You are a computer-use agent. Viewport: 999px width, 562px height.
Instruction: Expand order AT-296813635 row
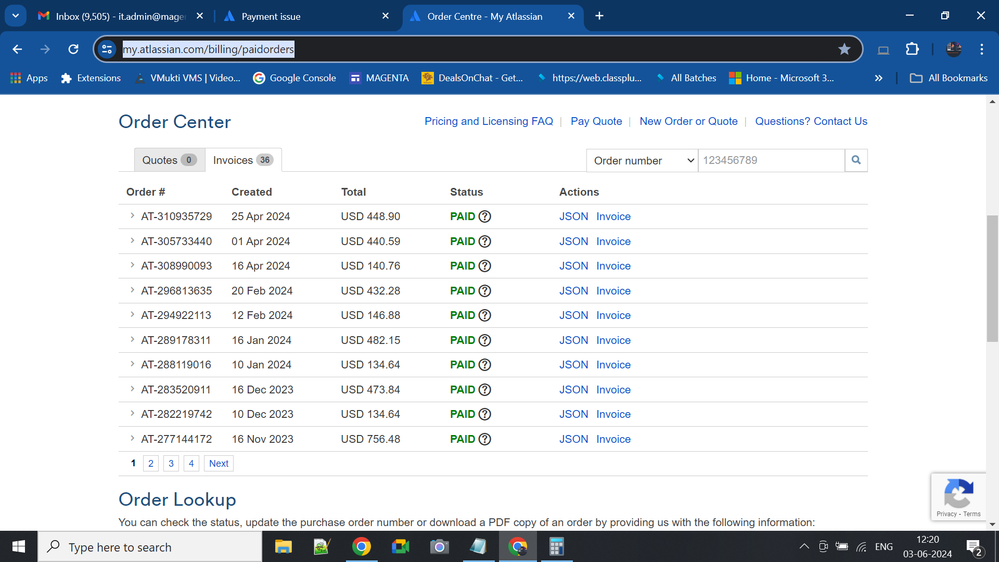click(133, 290)
